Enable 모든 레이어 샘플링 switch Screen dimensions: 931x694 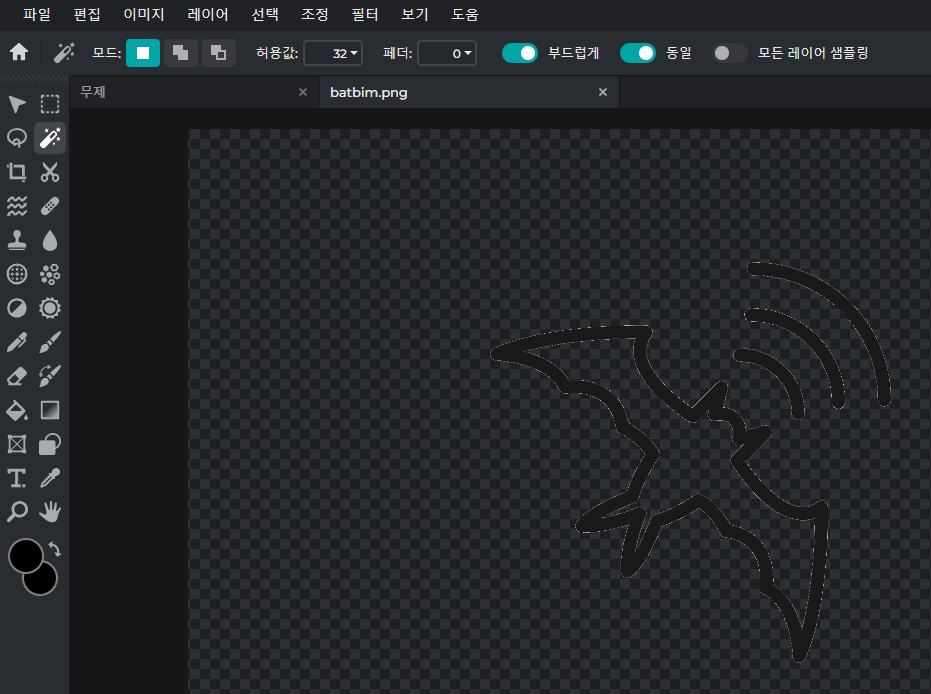[729, 53]
